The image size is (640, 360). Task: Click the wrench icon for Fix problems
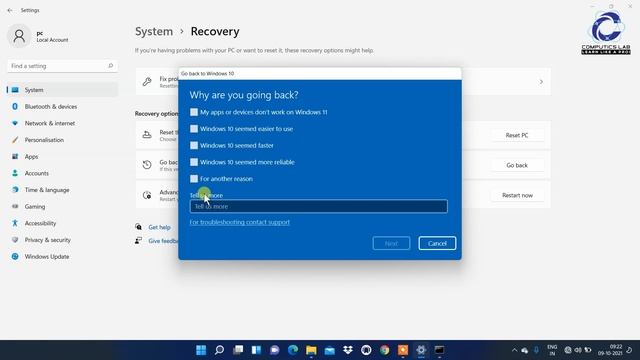(x=147, y=82)
